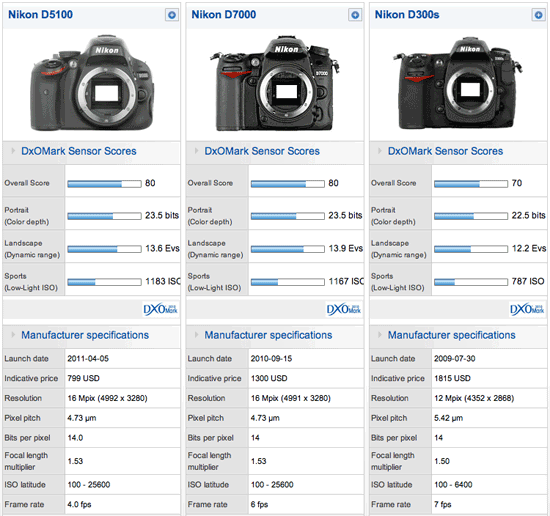Click the D300s Sports bar showing 787 ISO

pos(471,282)
